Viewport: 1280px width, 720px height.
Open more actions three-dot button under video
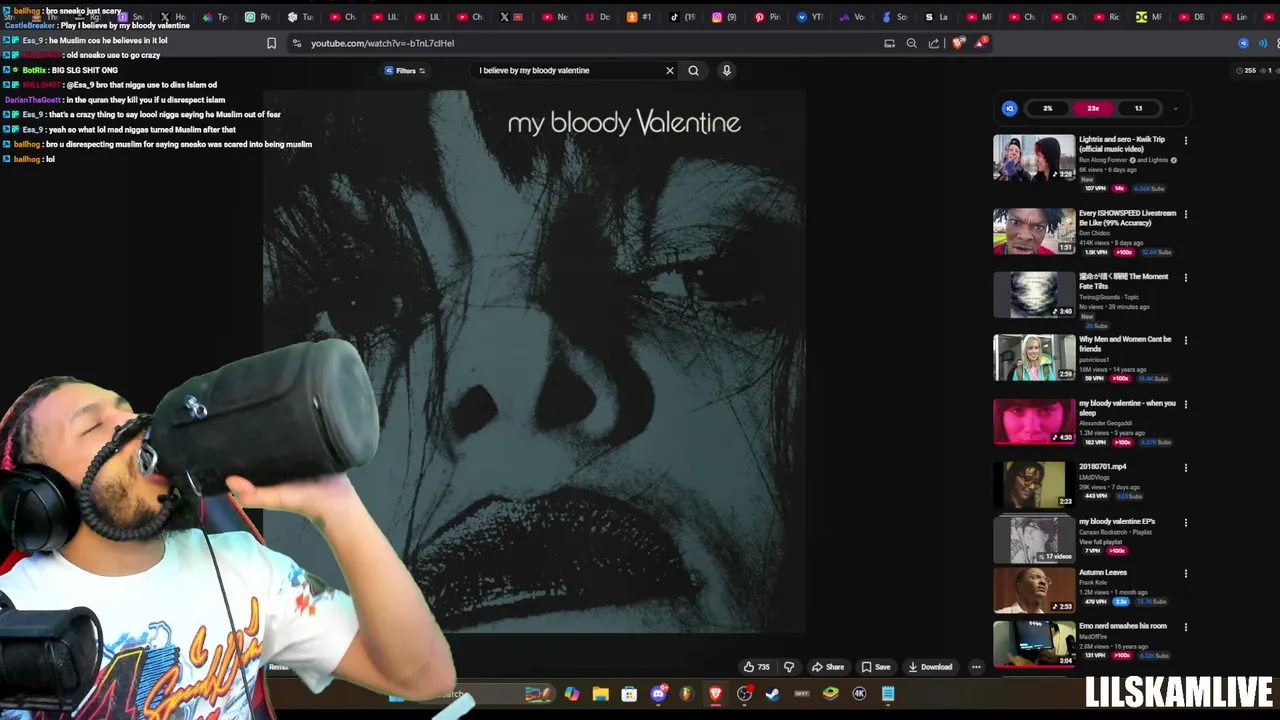click(x=976, y=667)
